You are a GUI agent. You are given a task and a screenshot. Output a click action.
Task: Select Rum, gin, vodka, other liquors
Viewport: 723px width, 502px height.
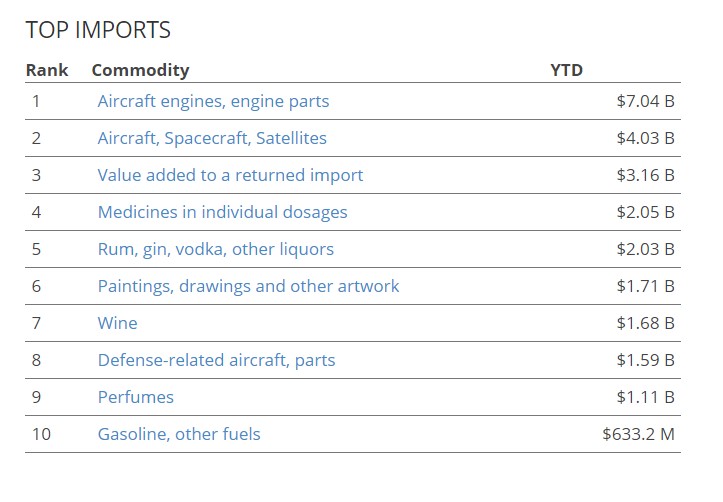215,249
